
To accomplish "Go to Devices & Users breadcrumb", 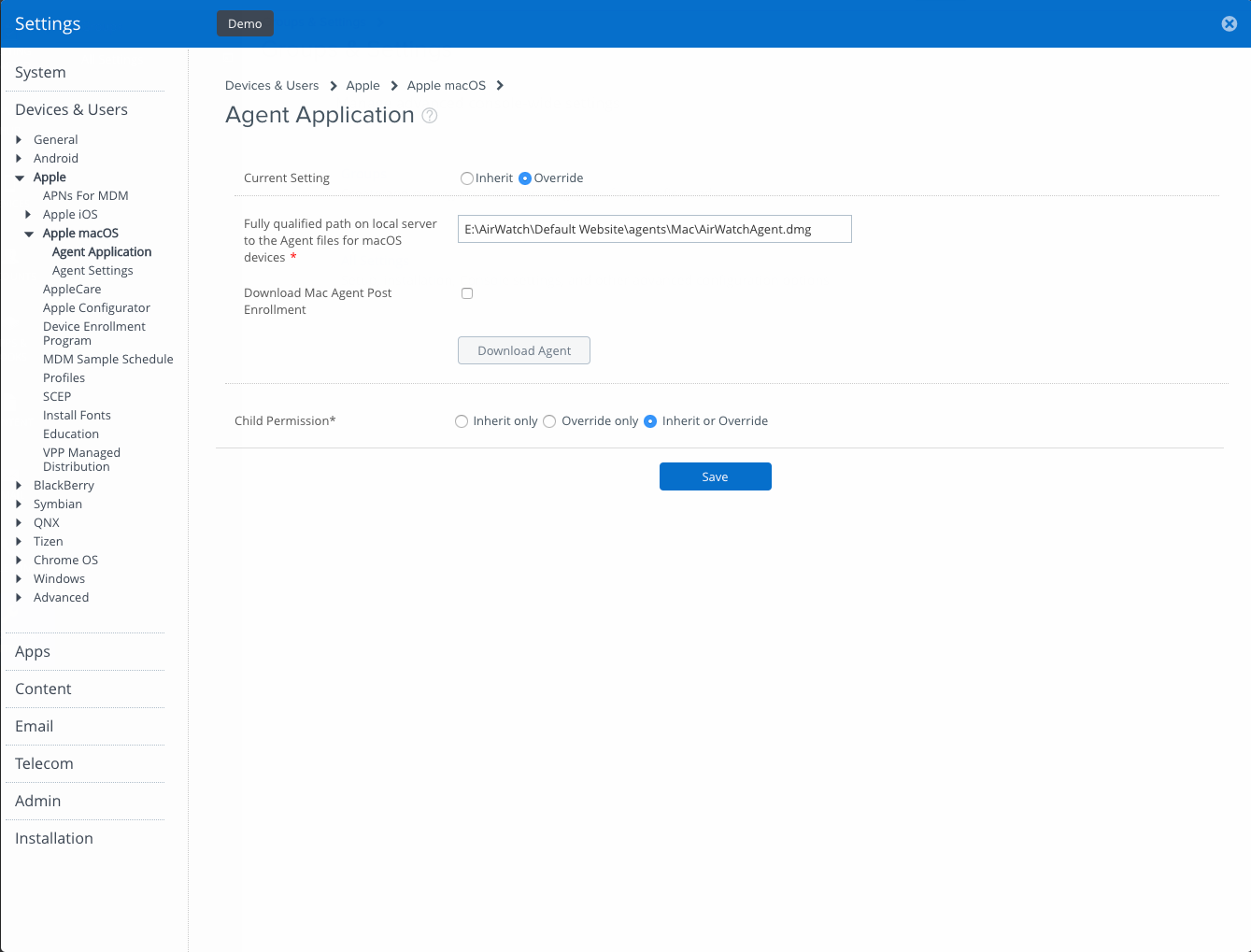I will point(272,86).
